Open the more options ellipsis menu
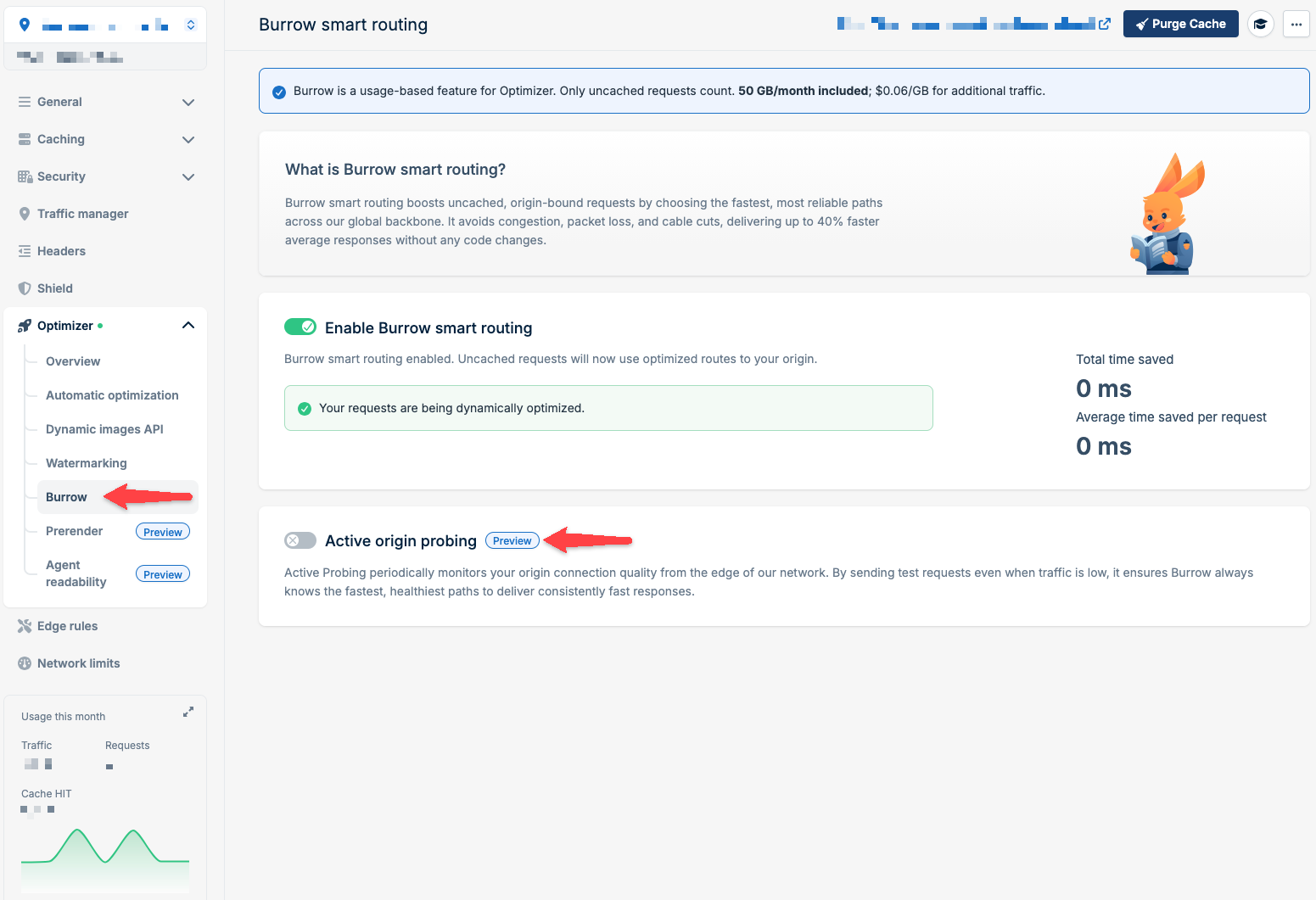This screenshot has height=900, width=1316. pyautogui.click(x=1296, y=24)
